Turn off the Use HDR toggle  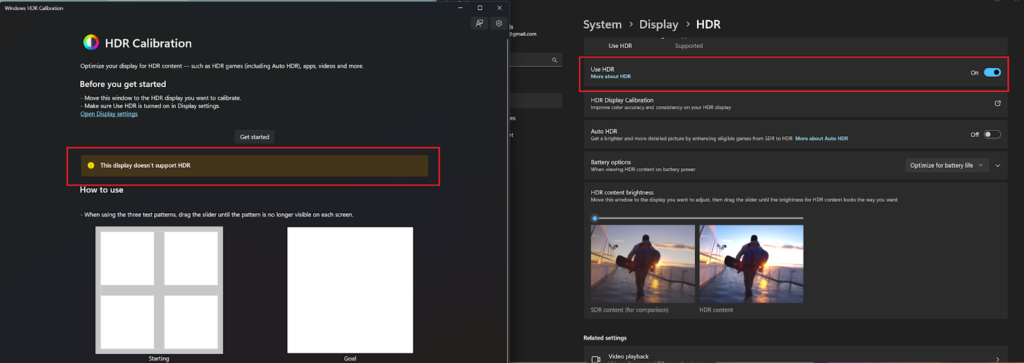click(992, 72)
